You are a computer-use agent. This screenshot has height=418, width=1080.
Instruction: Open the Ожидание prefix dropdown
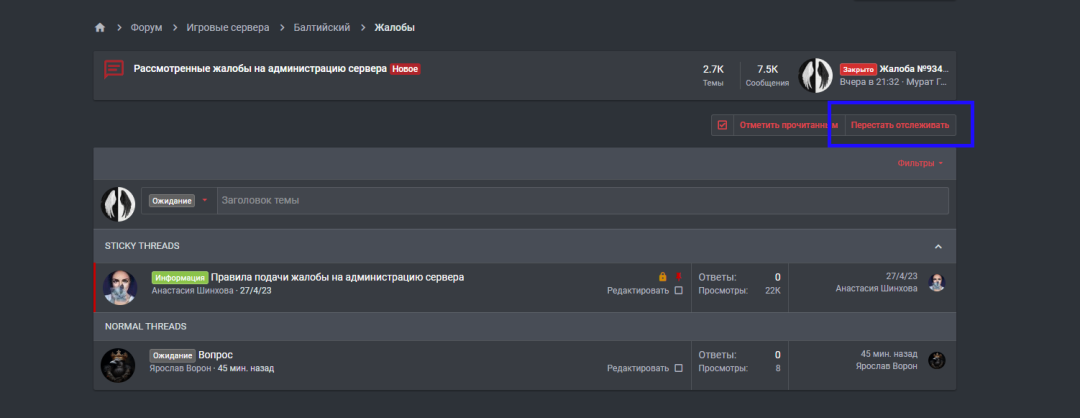click(179, 201)
